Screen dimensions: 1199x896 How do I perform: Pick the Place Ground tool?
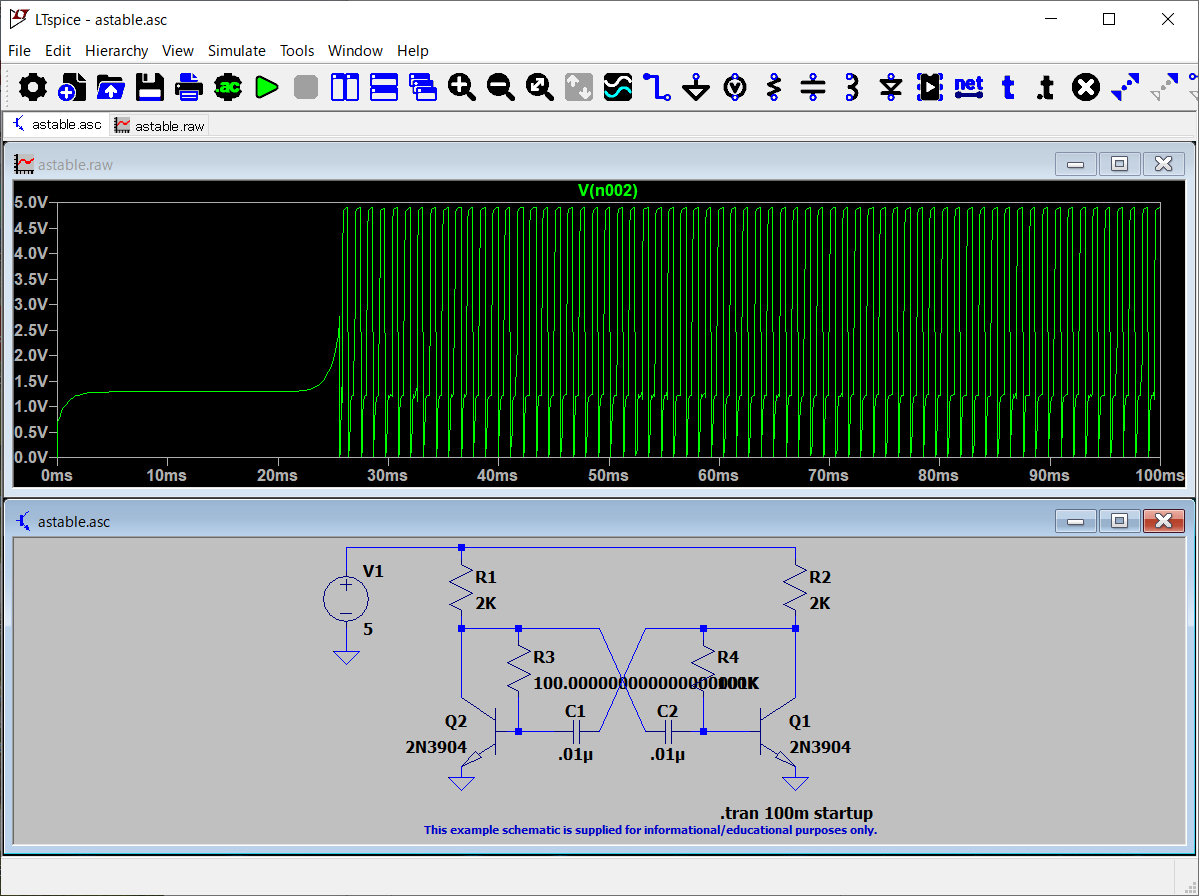point(696,88)
